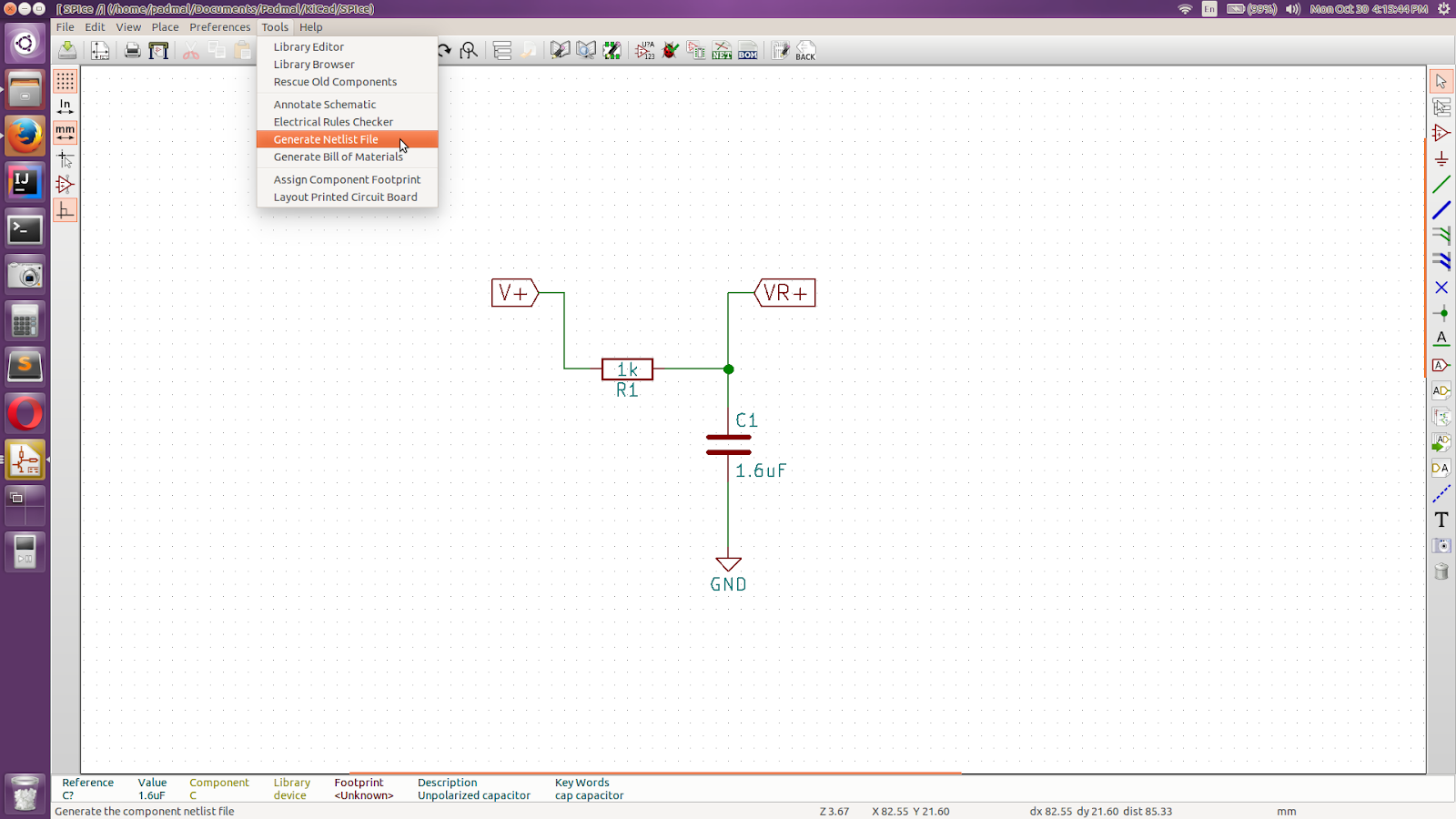The image size is (1456, 819).
Task: Choose the Place junction tool
Action: tap(1441, 313)
